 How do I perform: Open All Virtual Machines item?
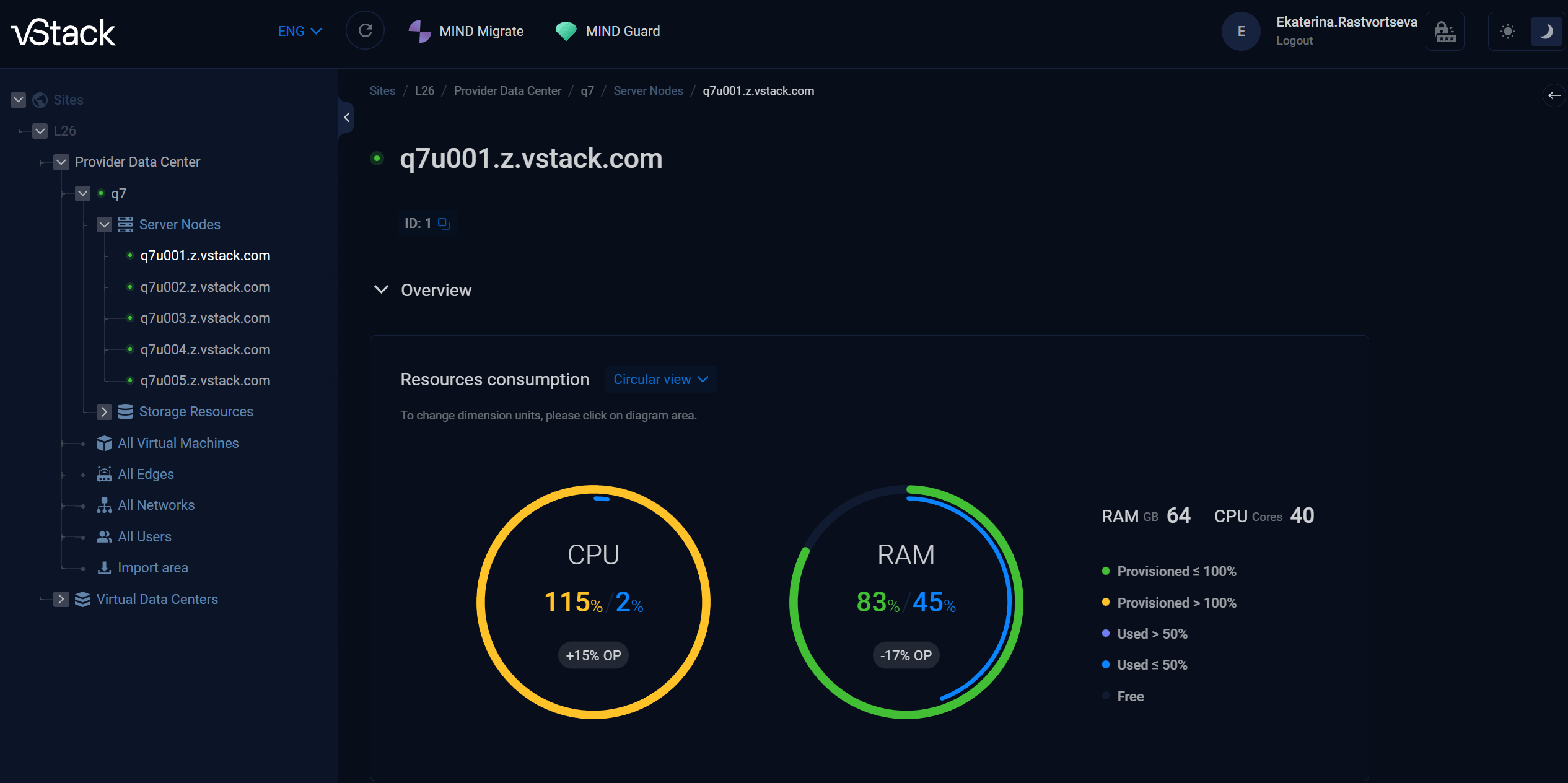(x=178, y=443)
